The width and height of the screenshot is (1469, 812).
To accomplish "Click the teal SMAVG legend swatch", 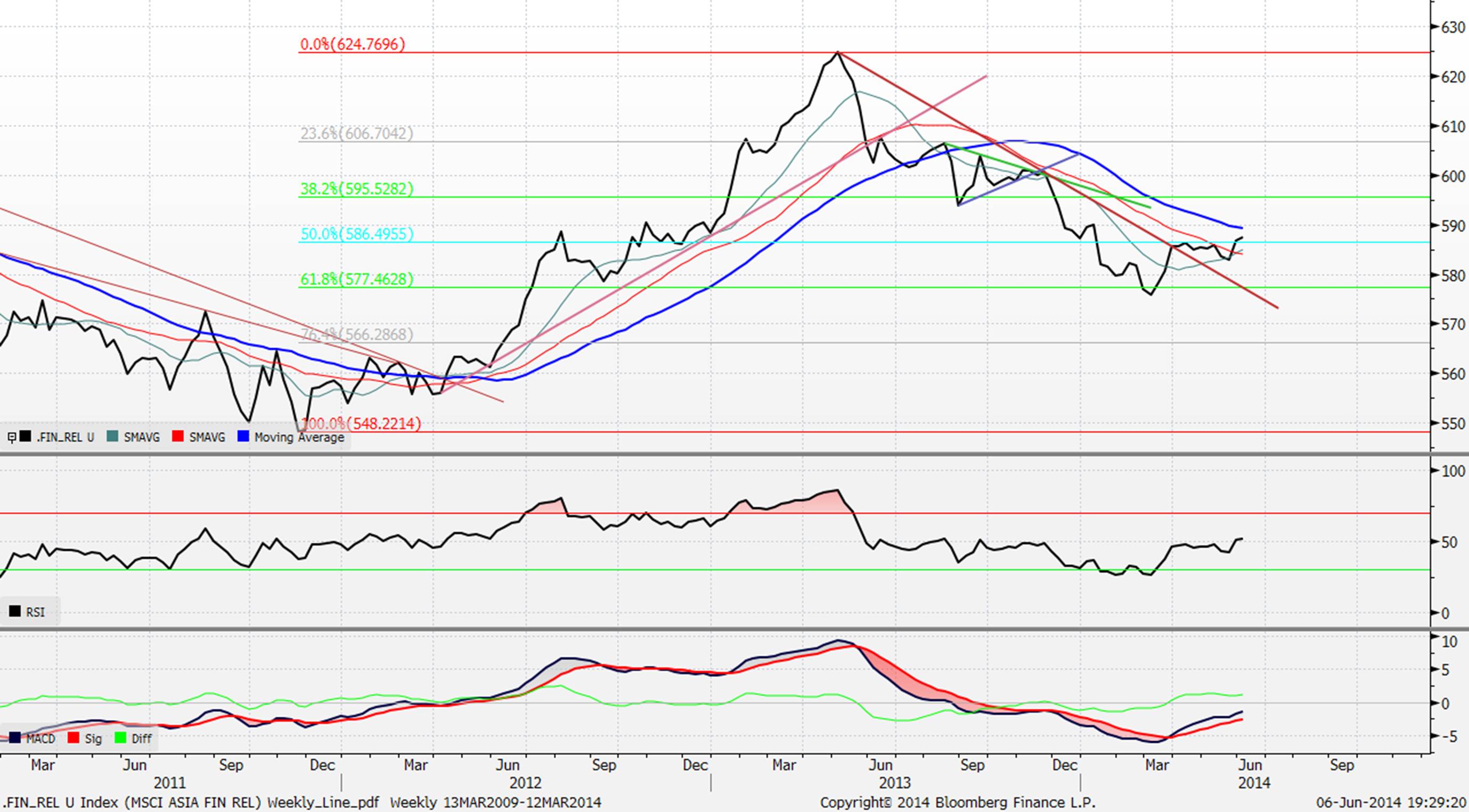I will [112, 437].
